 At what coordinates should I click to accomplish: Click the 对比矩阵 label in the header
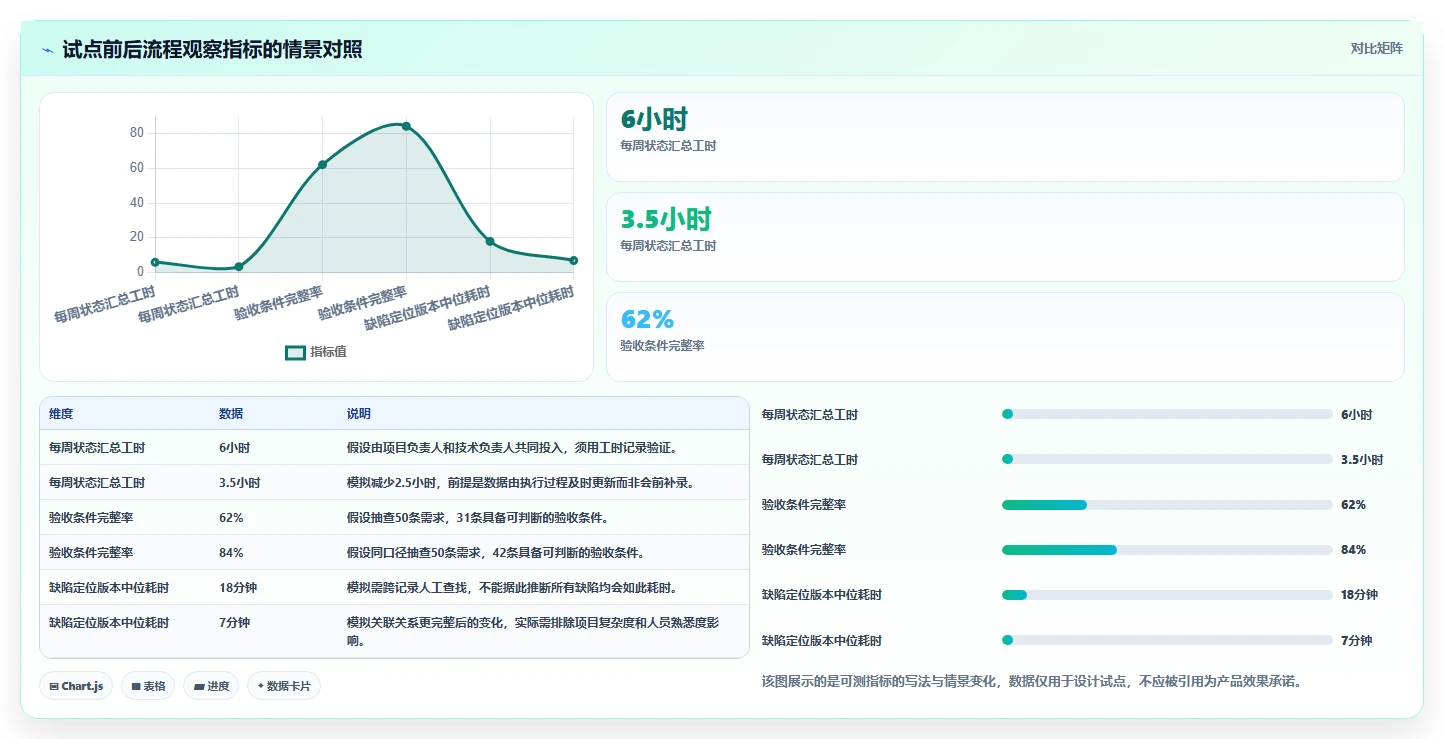1376,48
